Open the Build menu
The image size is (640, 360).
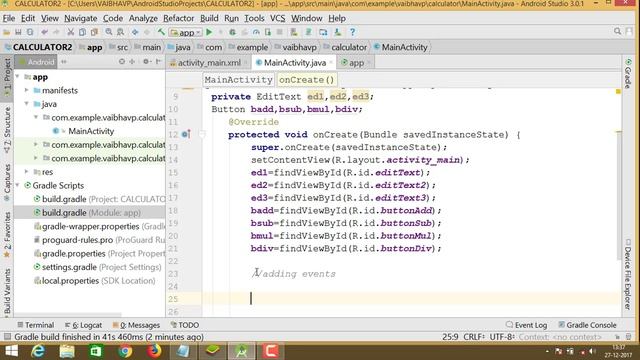click(209, 18)
